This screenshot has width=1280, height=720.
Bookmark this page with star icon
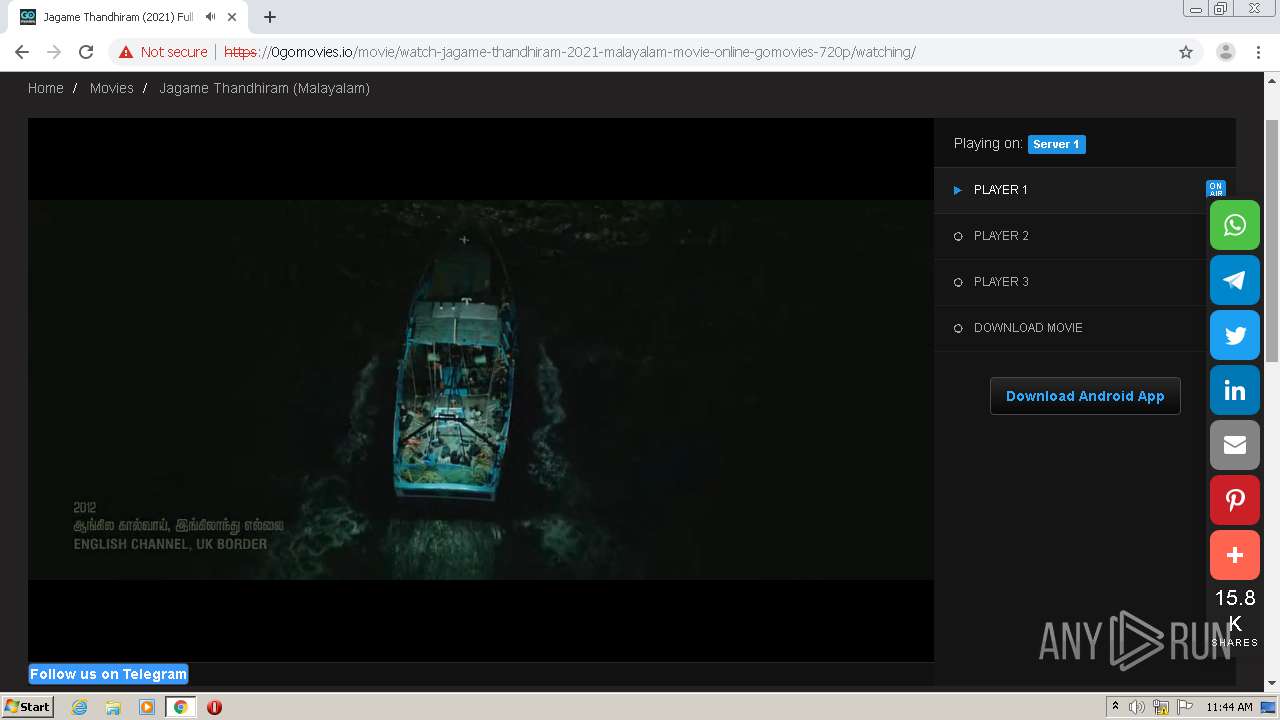1186,52
